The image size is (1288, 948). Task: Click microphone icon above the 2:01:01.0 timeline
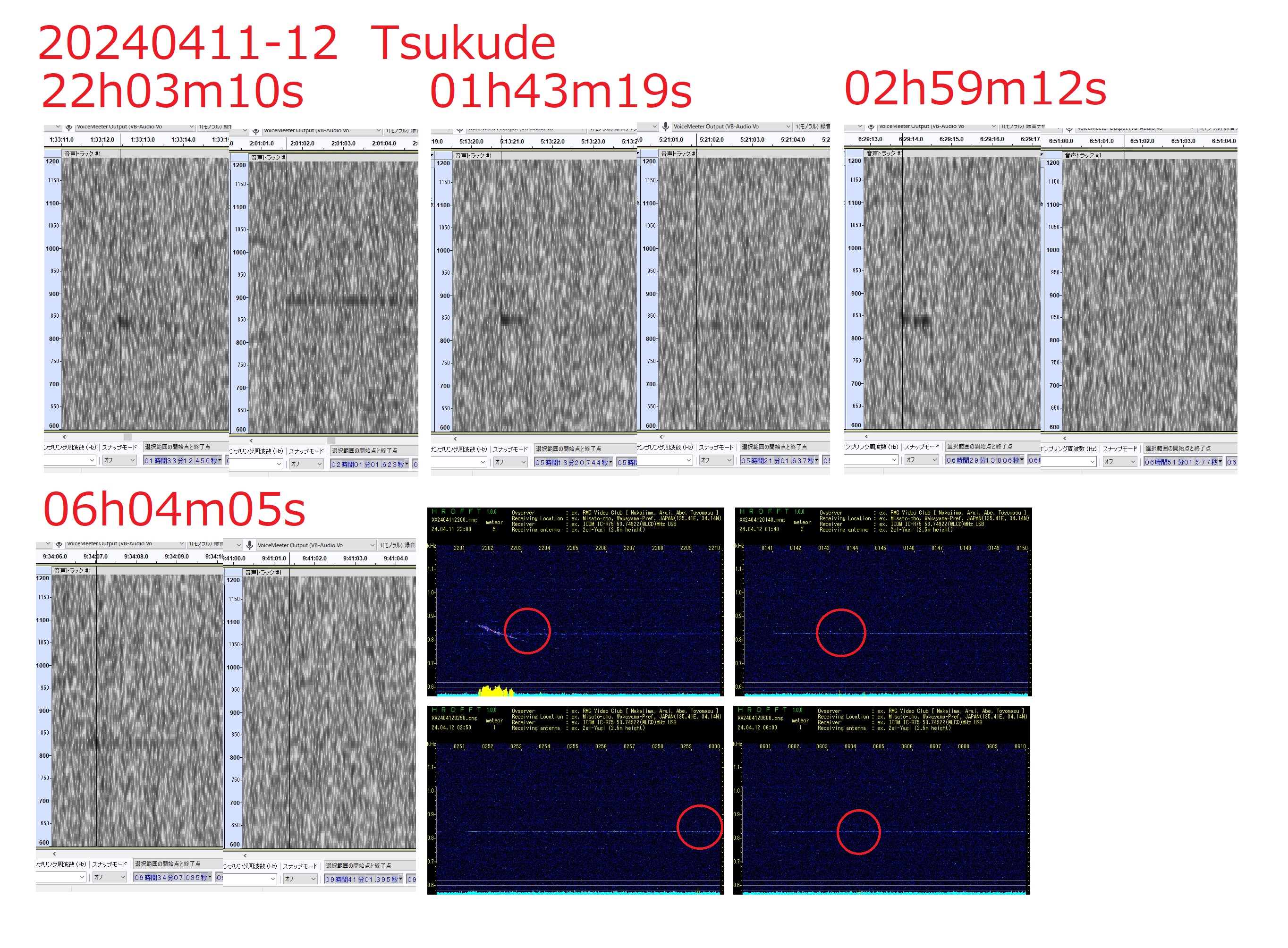pos(256,131)
